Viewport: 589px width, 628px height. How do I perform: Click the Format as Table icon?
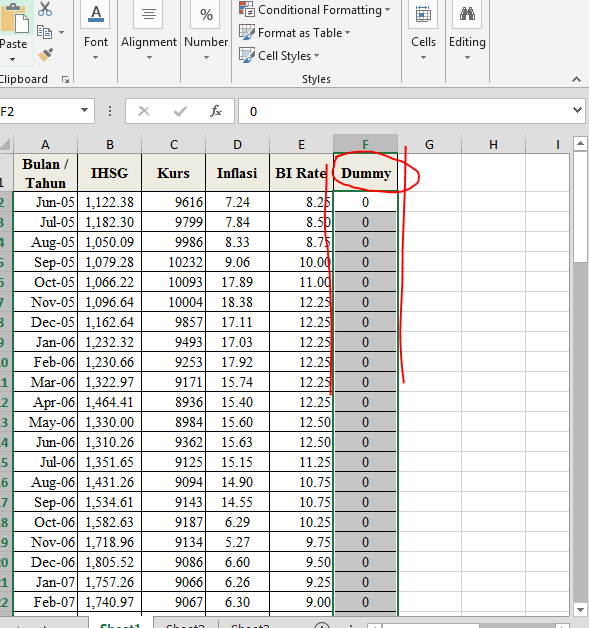tap(247, 32)
